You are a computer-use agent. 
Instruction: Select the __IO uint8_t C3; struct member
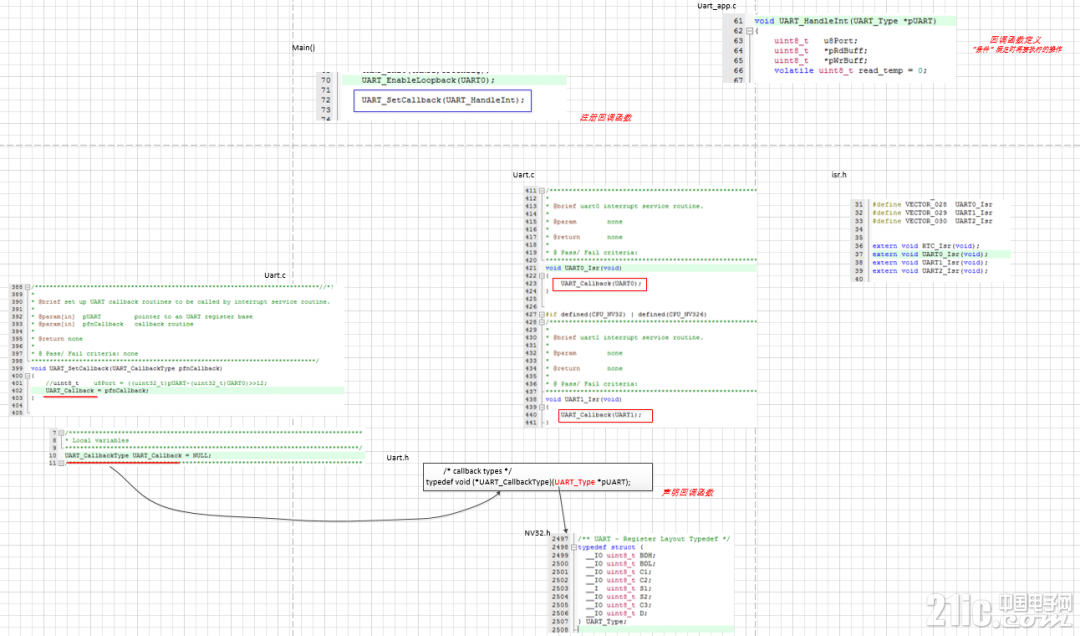619,605
